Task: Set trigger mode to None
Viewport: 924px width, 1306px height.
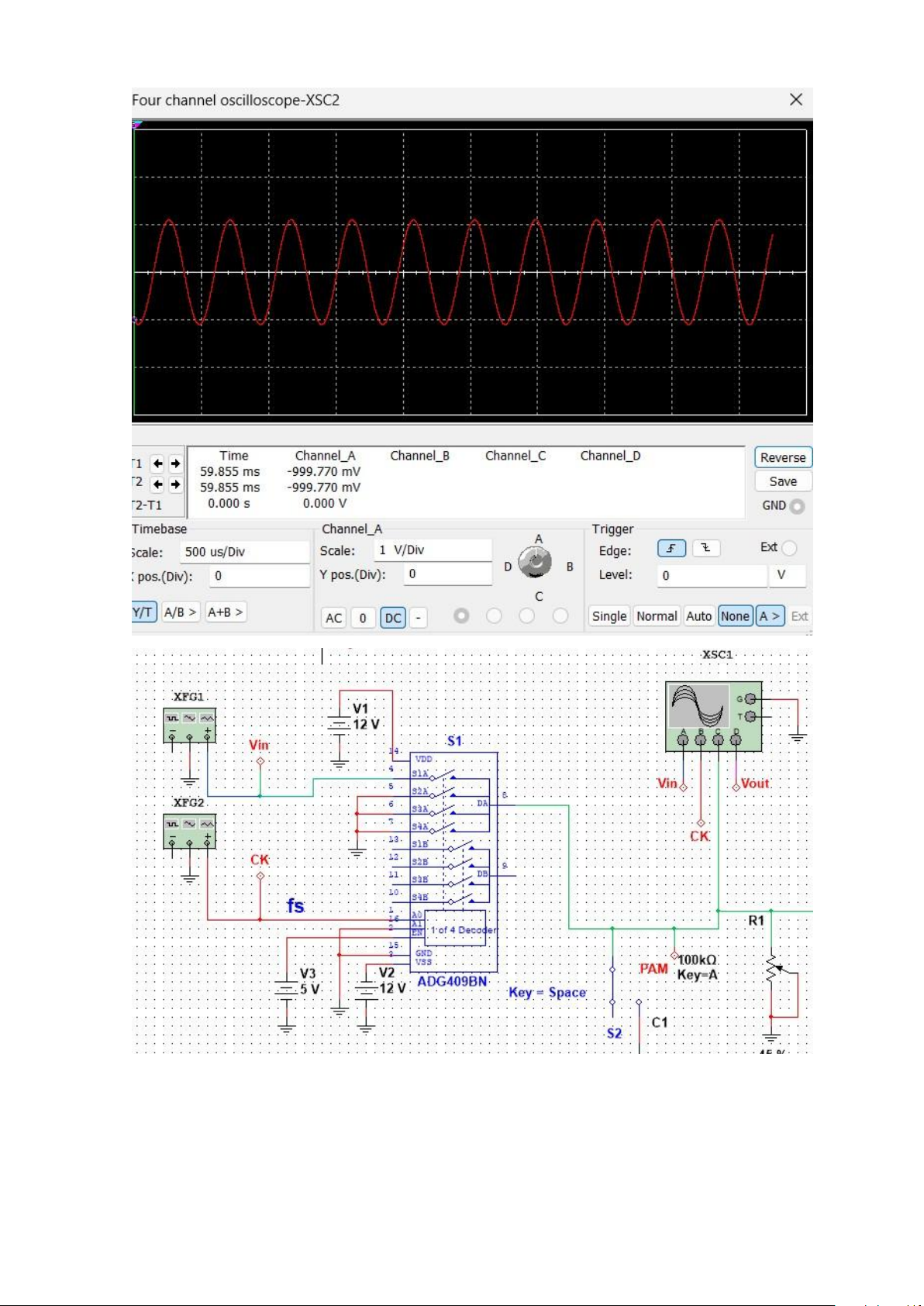Action: 735,616
